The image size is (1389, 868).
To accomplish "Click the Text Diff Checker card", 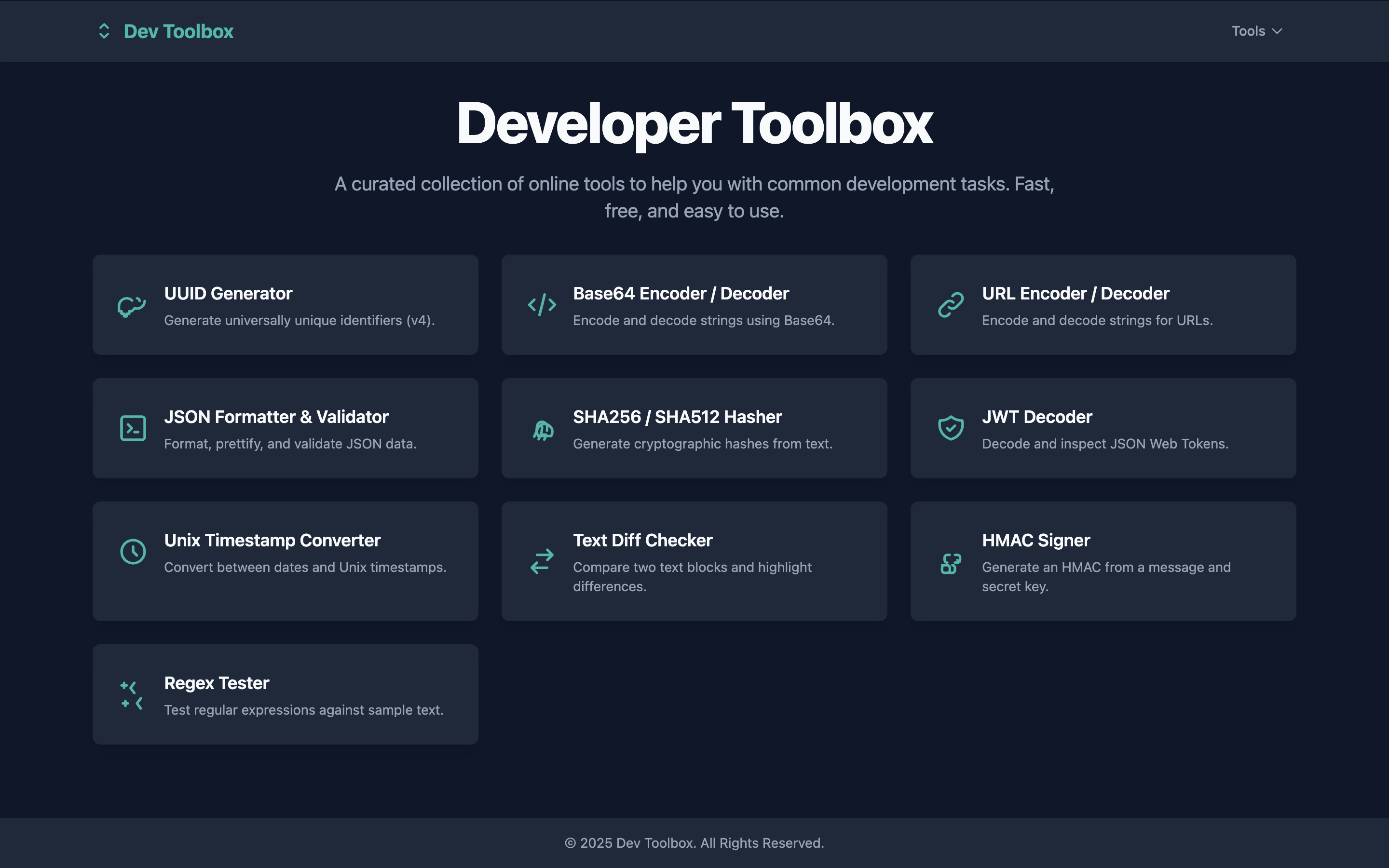I will pos(694,561).
